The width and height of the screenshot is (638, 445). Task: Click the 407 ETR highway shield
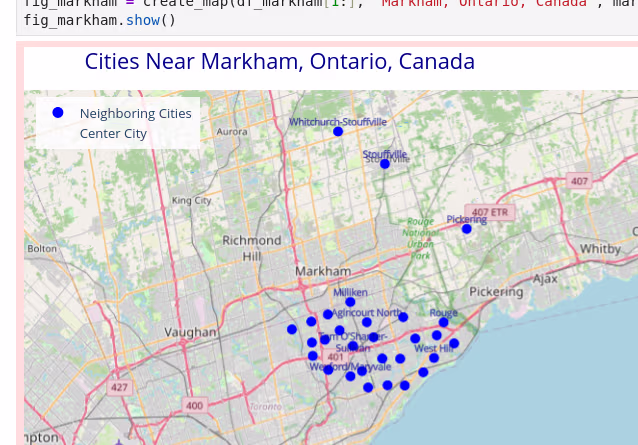(490, 212)
